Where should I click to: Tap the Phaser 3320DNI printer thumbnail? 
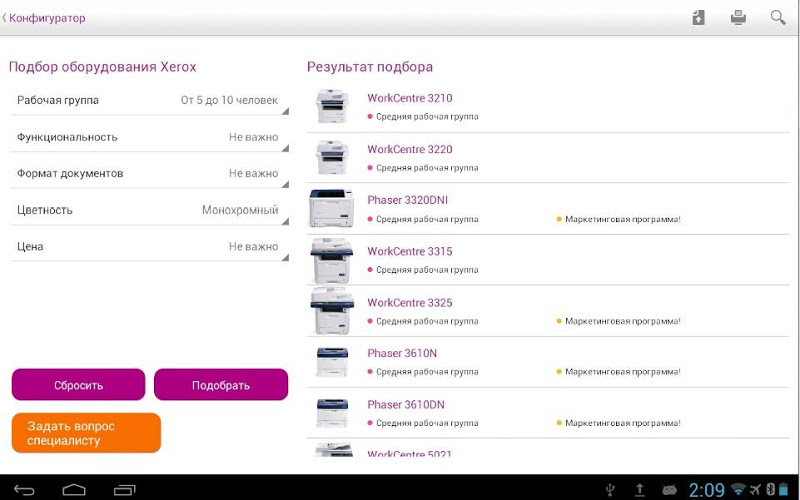[332, 208]
